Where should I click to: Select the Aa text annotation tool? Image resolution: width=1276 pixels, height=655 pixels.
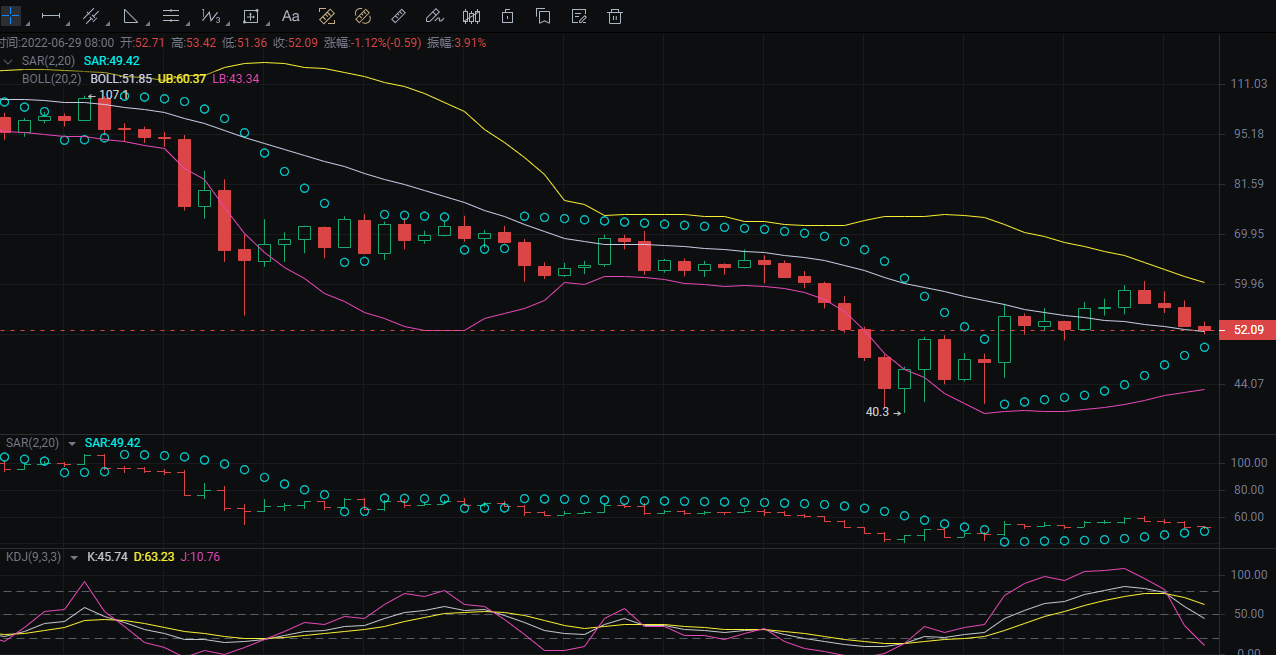point(291,16)
